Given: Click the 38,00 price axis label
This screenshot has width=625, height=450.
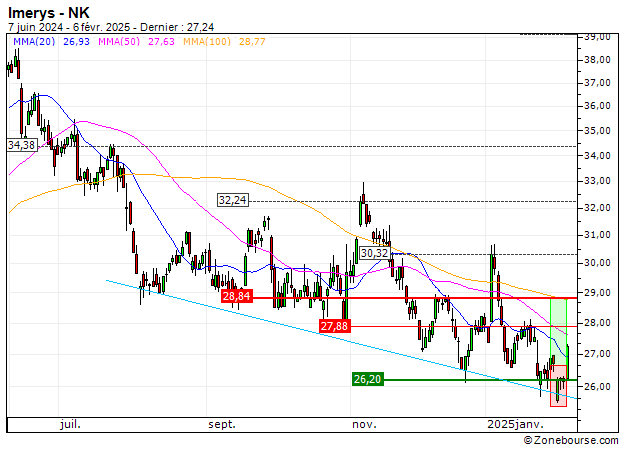Looking at the screenshot, I should pos(597,60).
